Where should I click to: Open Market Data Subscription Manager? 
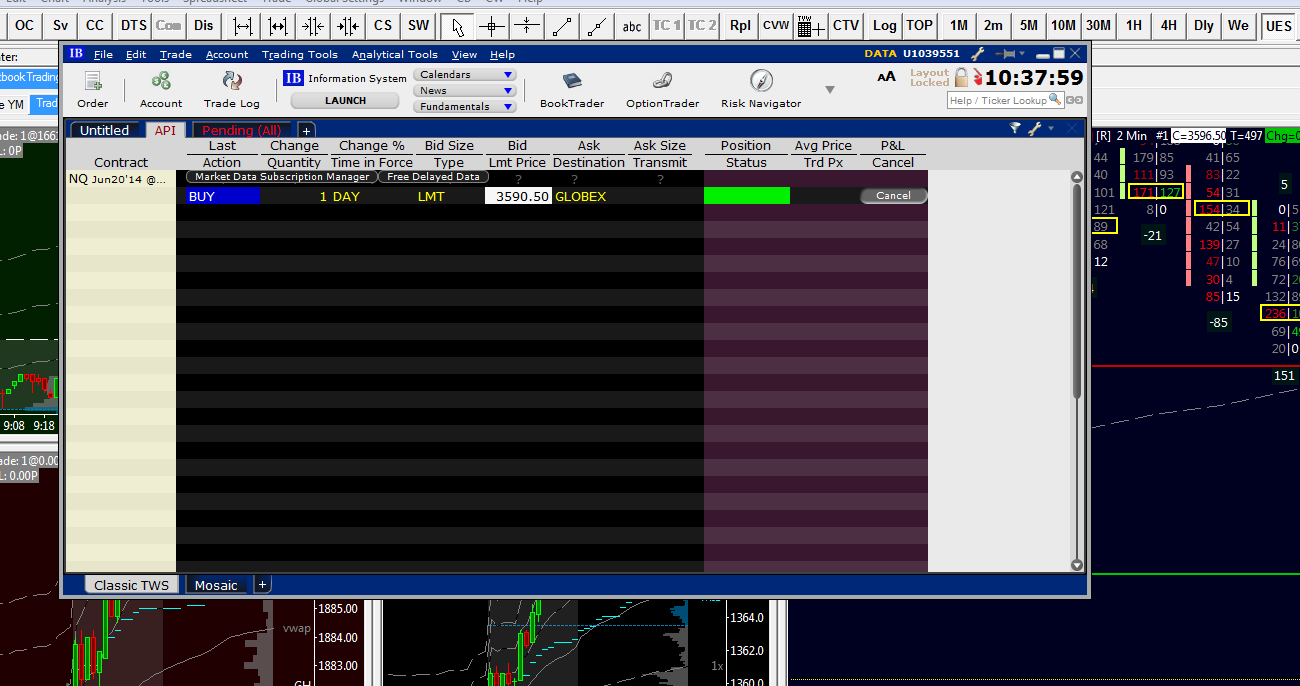[281, 177]
